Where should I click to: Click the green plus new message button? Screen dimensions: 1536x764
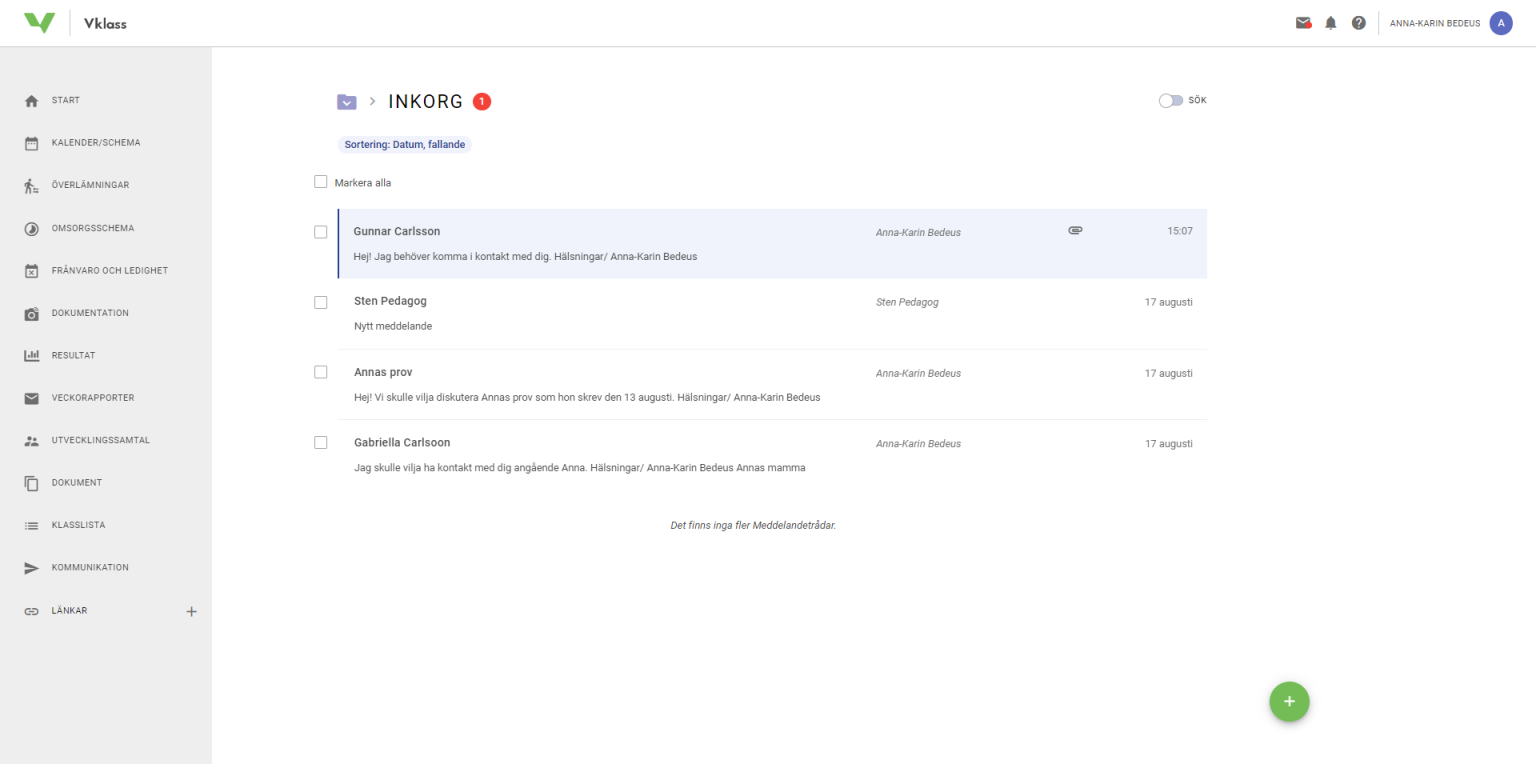click(x=1289, y=702)
